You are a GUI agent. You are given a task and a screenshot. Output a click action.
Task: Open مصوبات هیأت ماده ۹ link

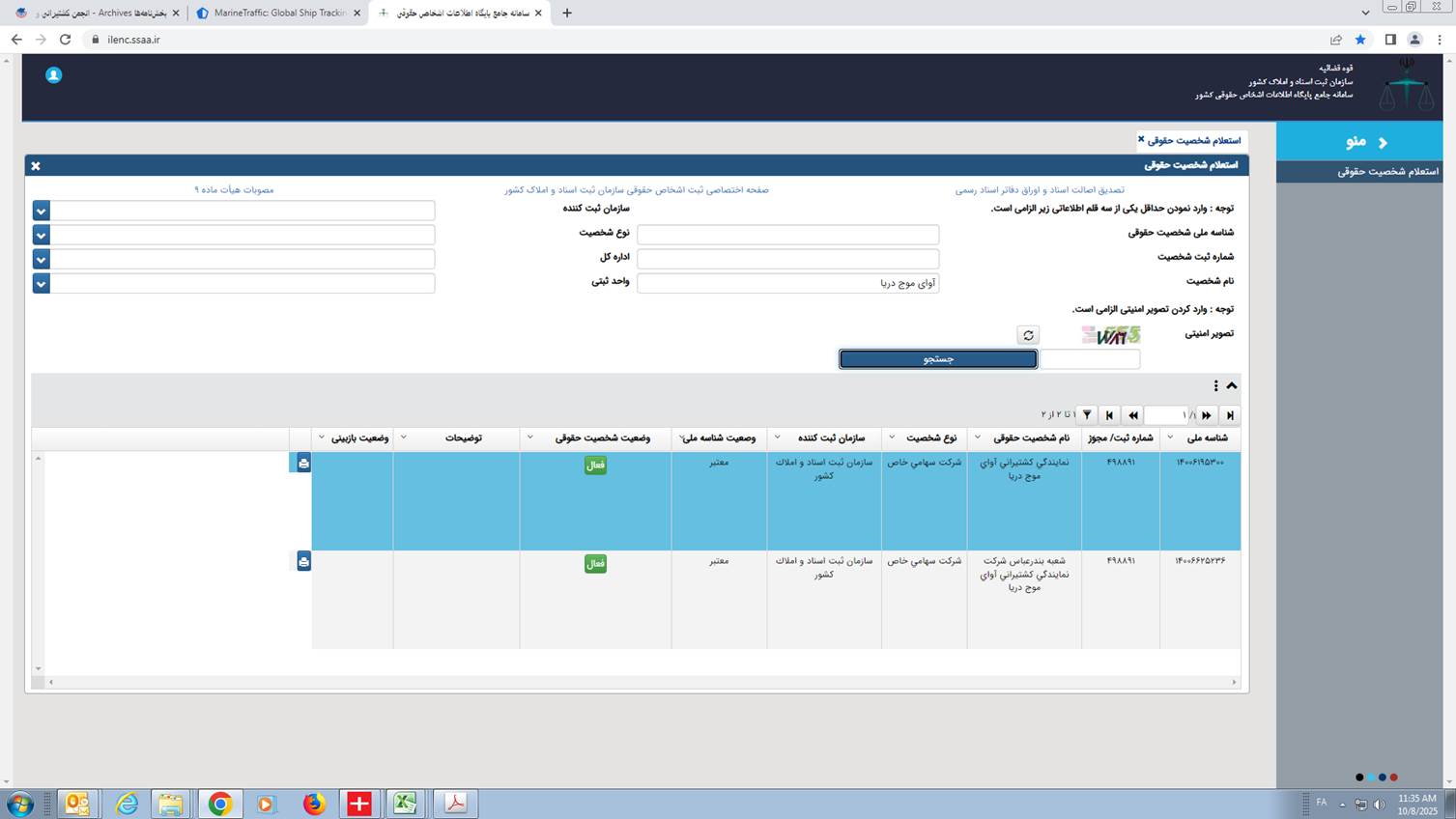click(x=234, y=189)
